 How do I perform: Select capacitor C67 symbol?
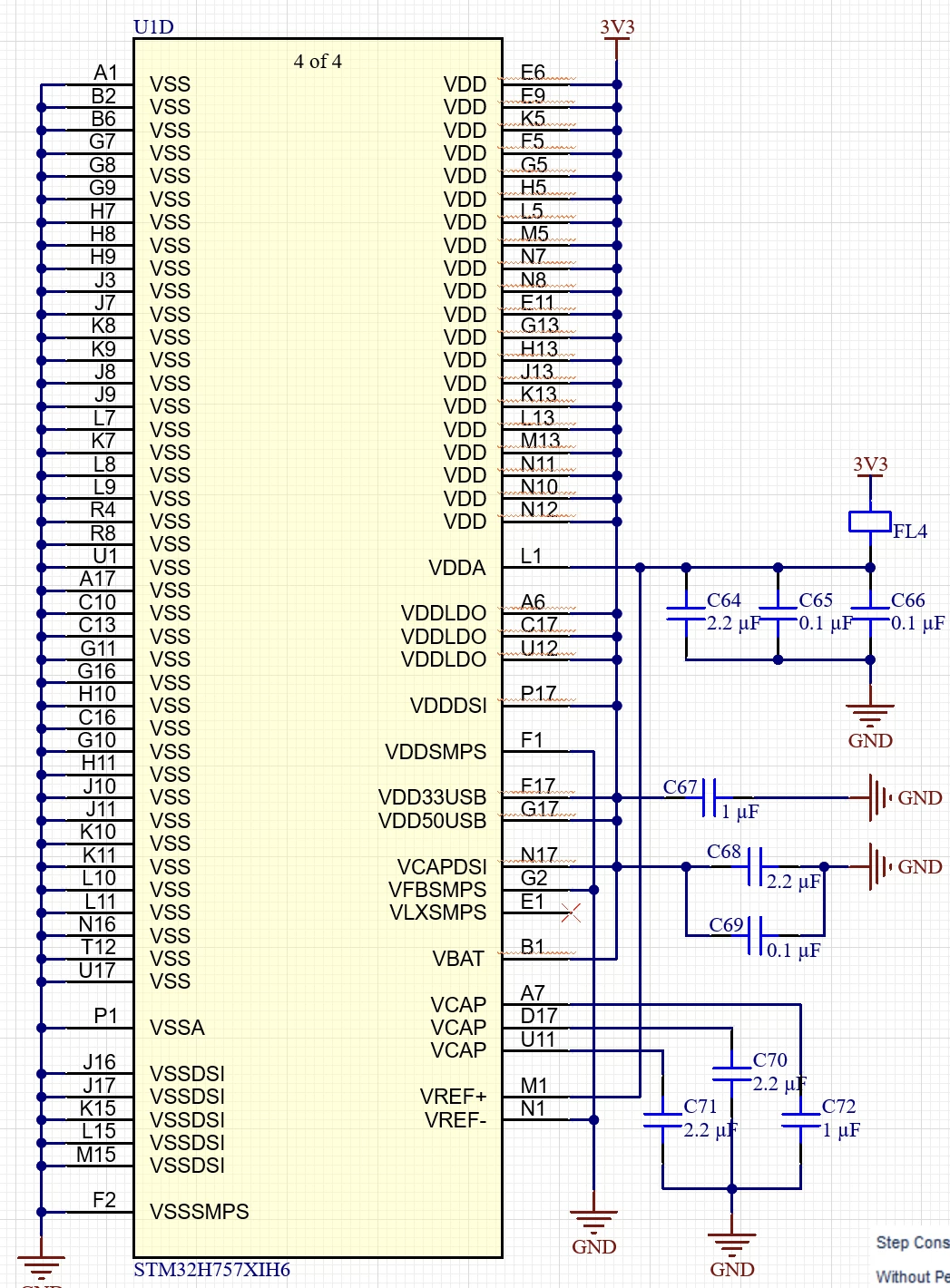[710, 797]
